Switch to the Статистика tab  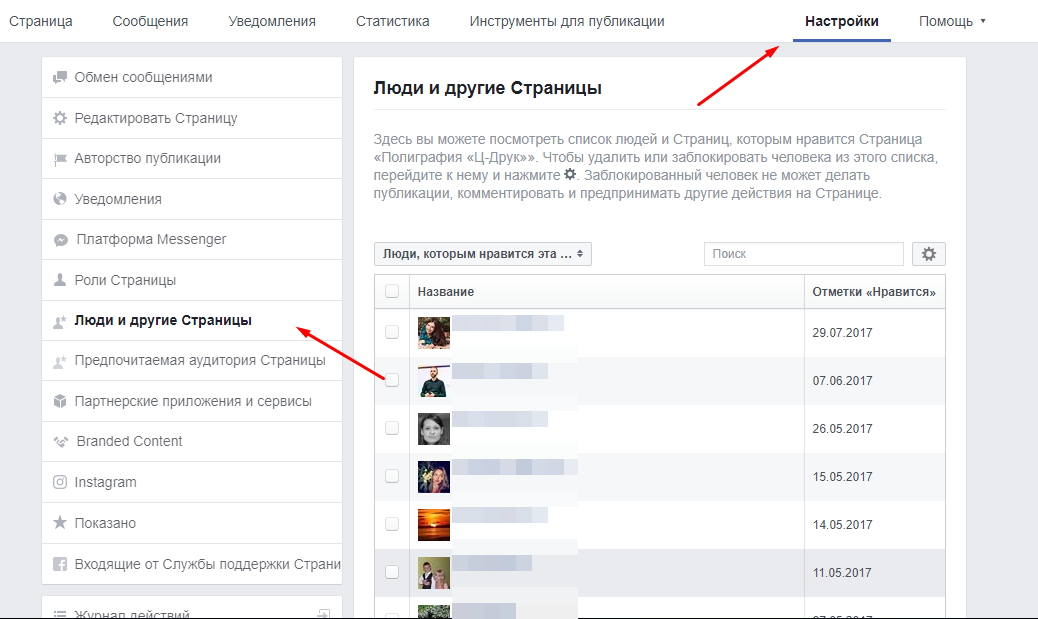tap(392, 21)
